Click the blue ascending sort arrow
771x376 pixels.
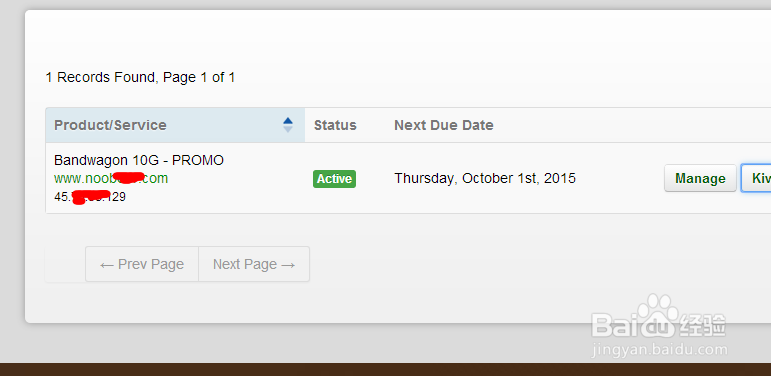288,120
